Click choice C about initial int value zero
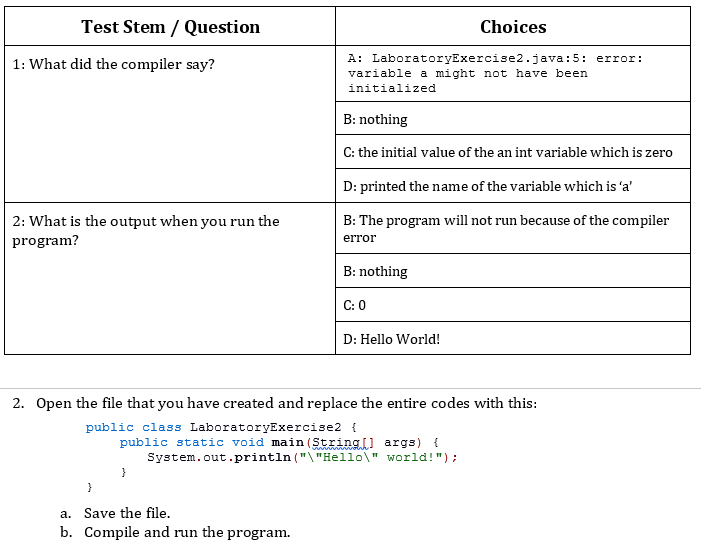Image resolution: width=701 pixels, height=560 pixels. [x=513, y=152]
